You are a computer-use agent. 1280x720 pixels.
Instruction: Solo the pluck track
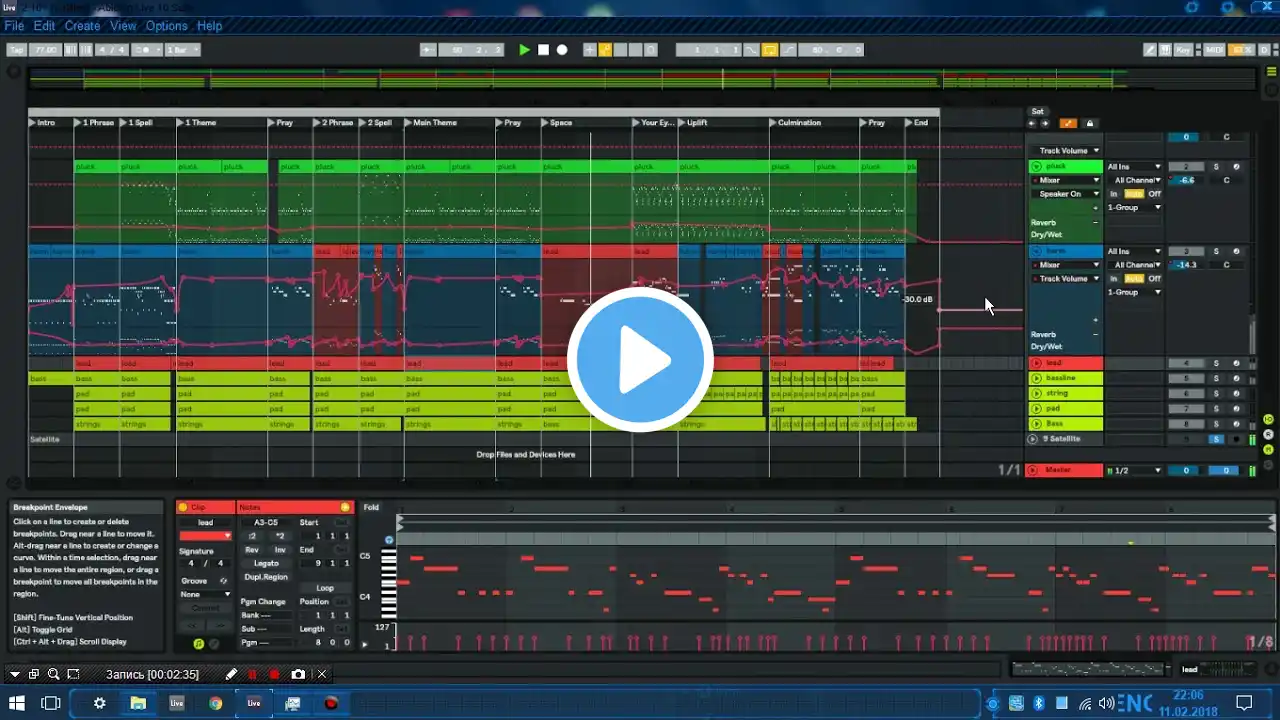(1217, 166)
